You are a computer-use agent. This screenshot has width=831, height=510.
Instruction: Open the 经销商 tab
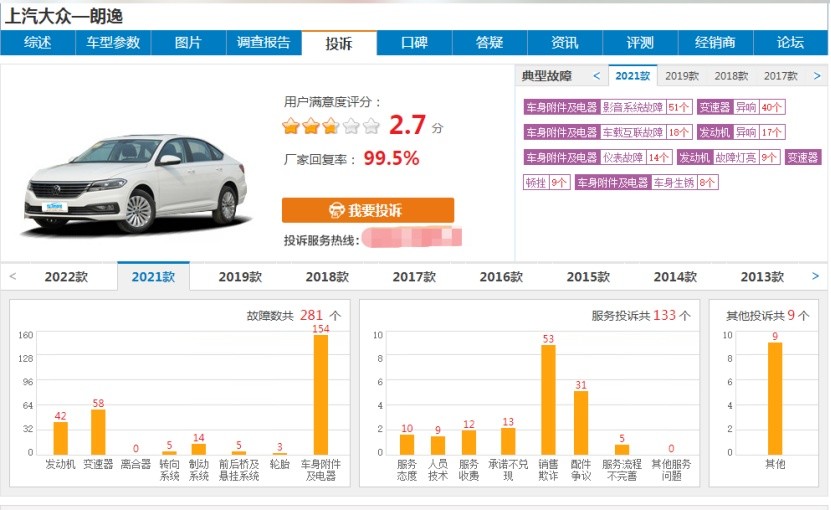point(715,42)
